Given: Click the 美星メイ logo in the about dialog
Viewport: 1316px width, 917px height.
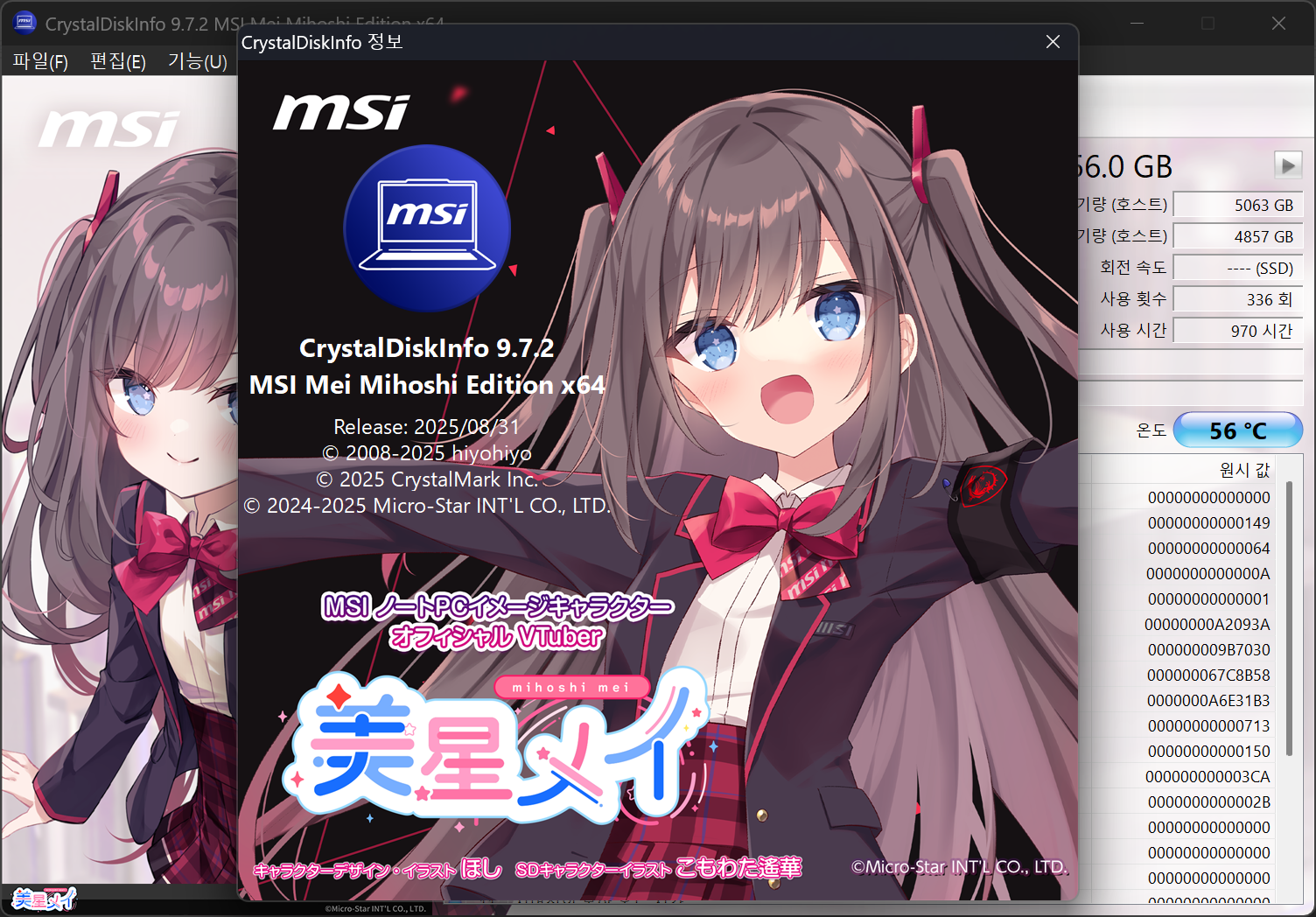Looking at the screenshot, I should tap(494, 748).
